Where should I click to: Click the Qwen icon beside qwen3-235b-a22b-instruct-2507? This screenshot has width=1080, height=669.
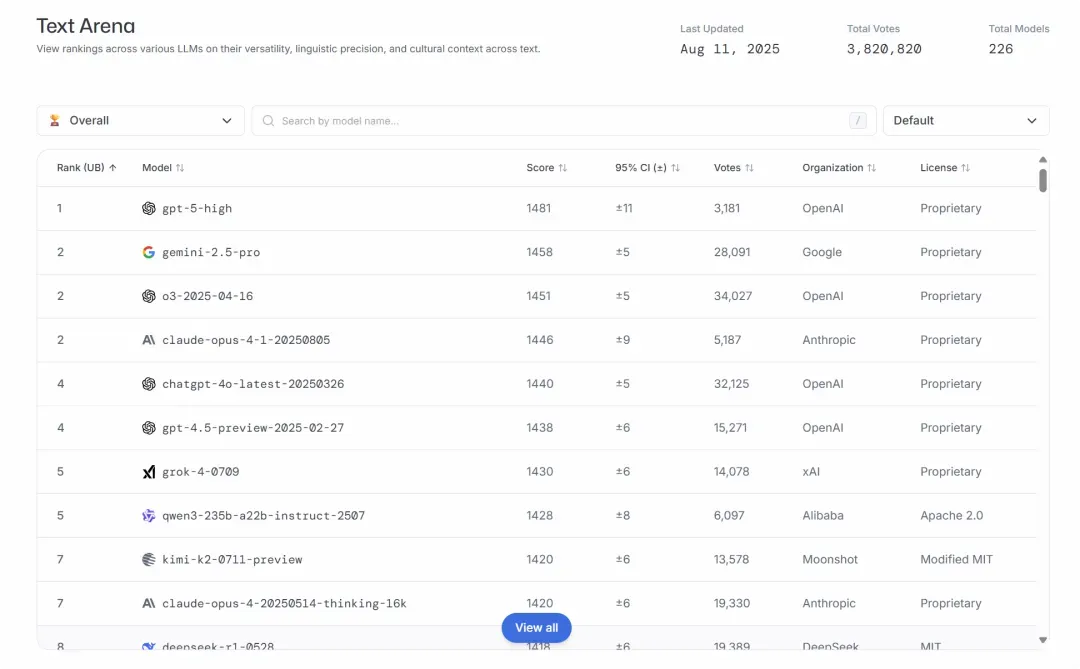pyautogui.click(x=149, y=515)
